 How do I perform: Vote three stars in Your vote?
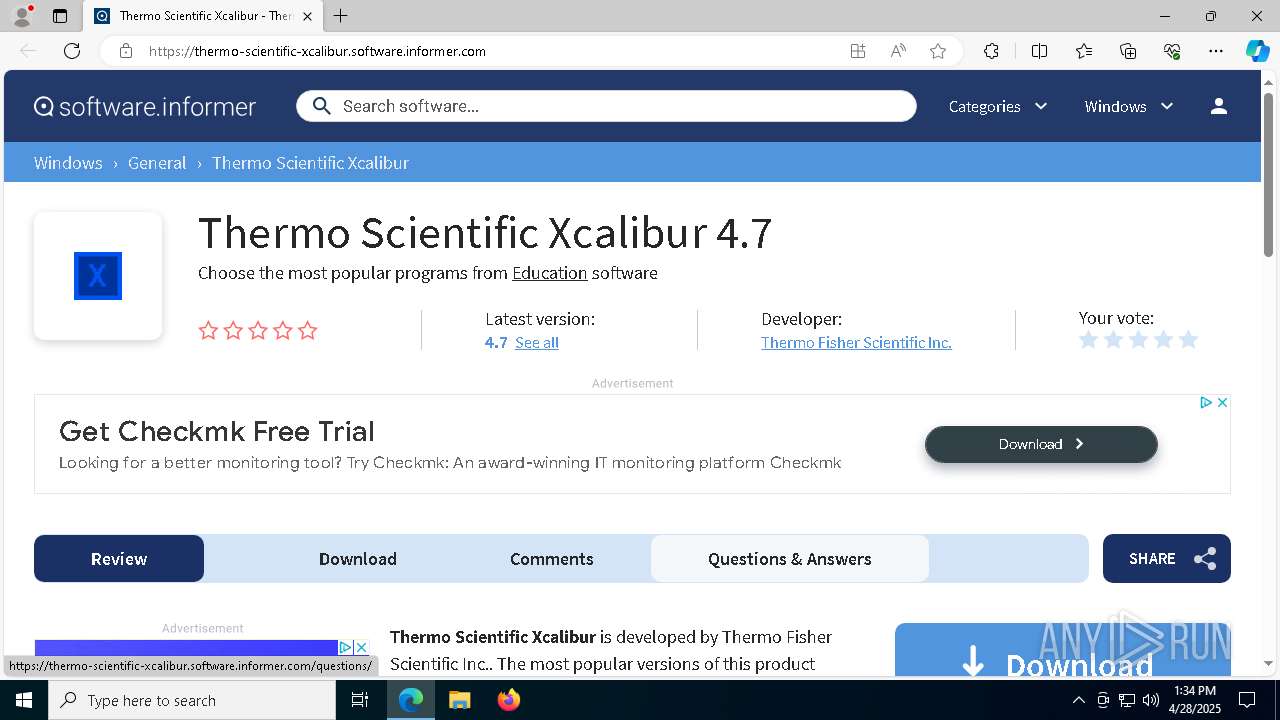[x=1138, y=340]
